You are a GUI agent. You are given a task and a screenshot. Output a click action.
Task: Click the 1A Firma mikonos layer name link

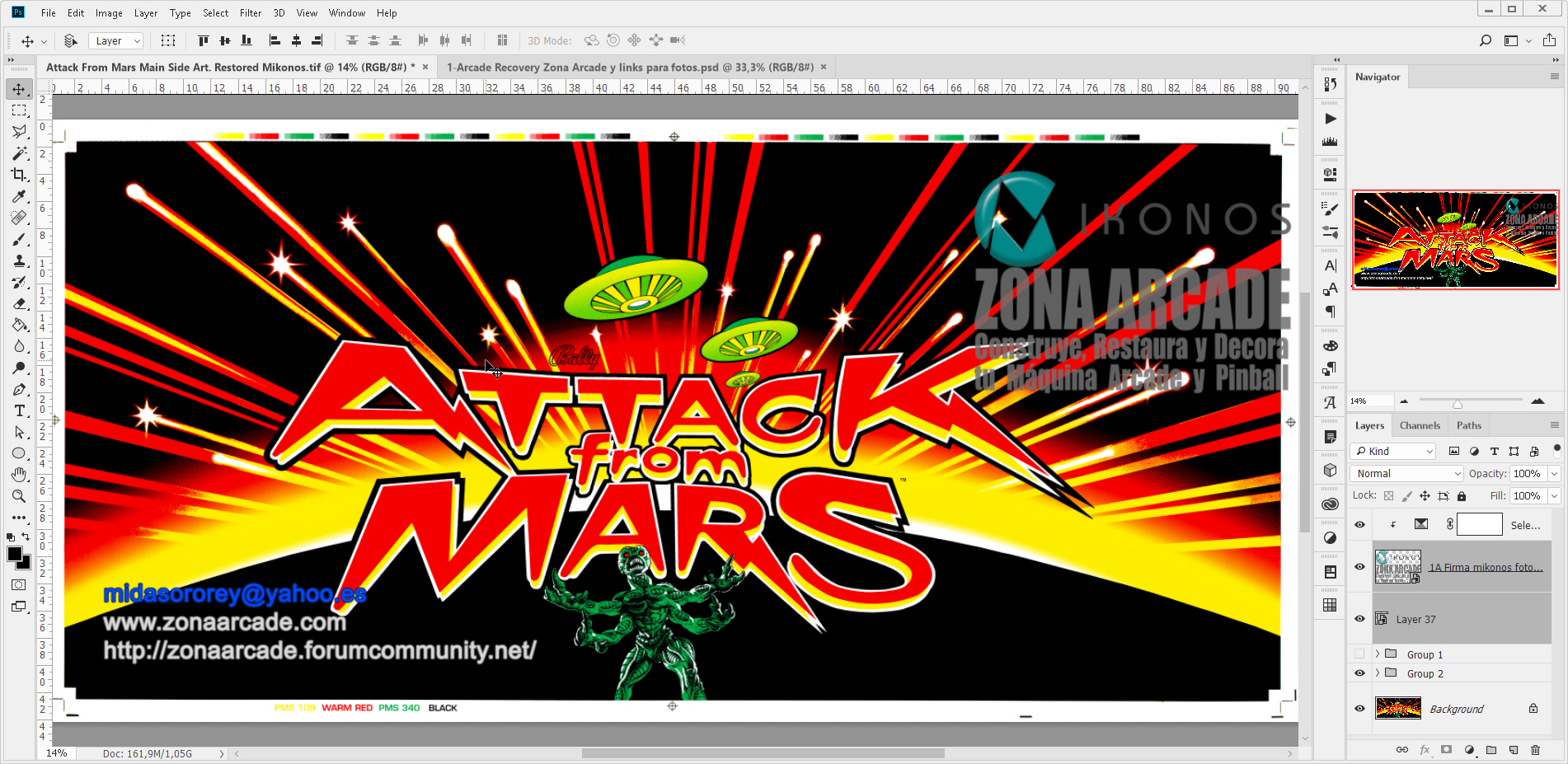tap(1486, 567)
